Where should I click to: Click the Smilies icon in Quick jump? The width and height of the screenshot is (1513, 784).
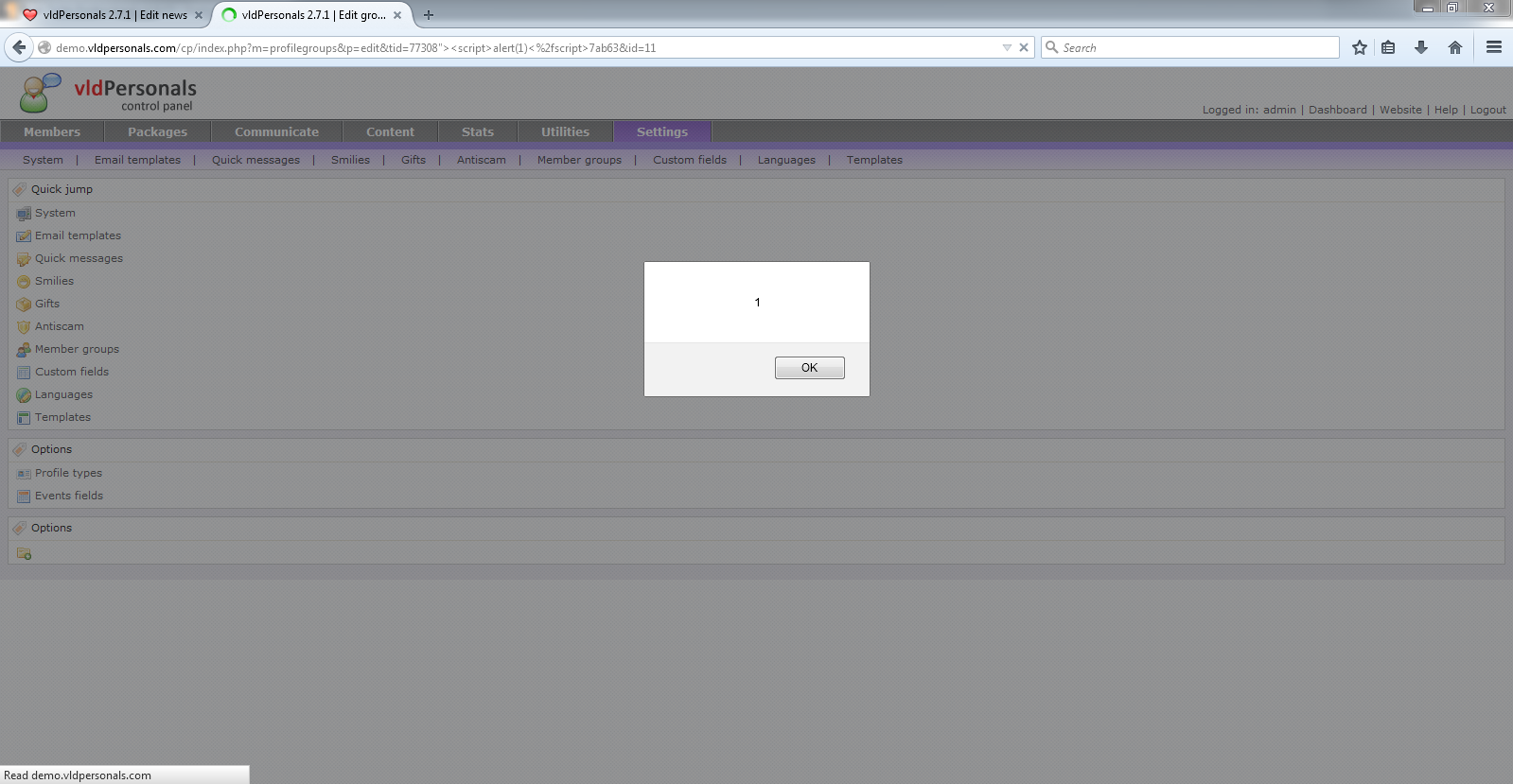click(x=24, y=282)
